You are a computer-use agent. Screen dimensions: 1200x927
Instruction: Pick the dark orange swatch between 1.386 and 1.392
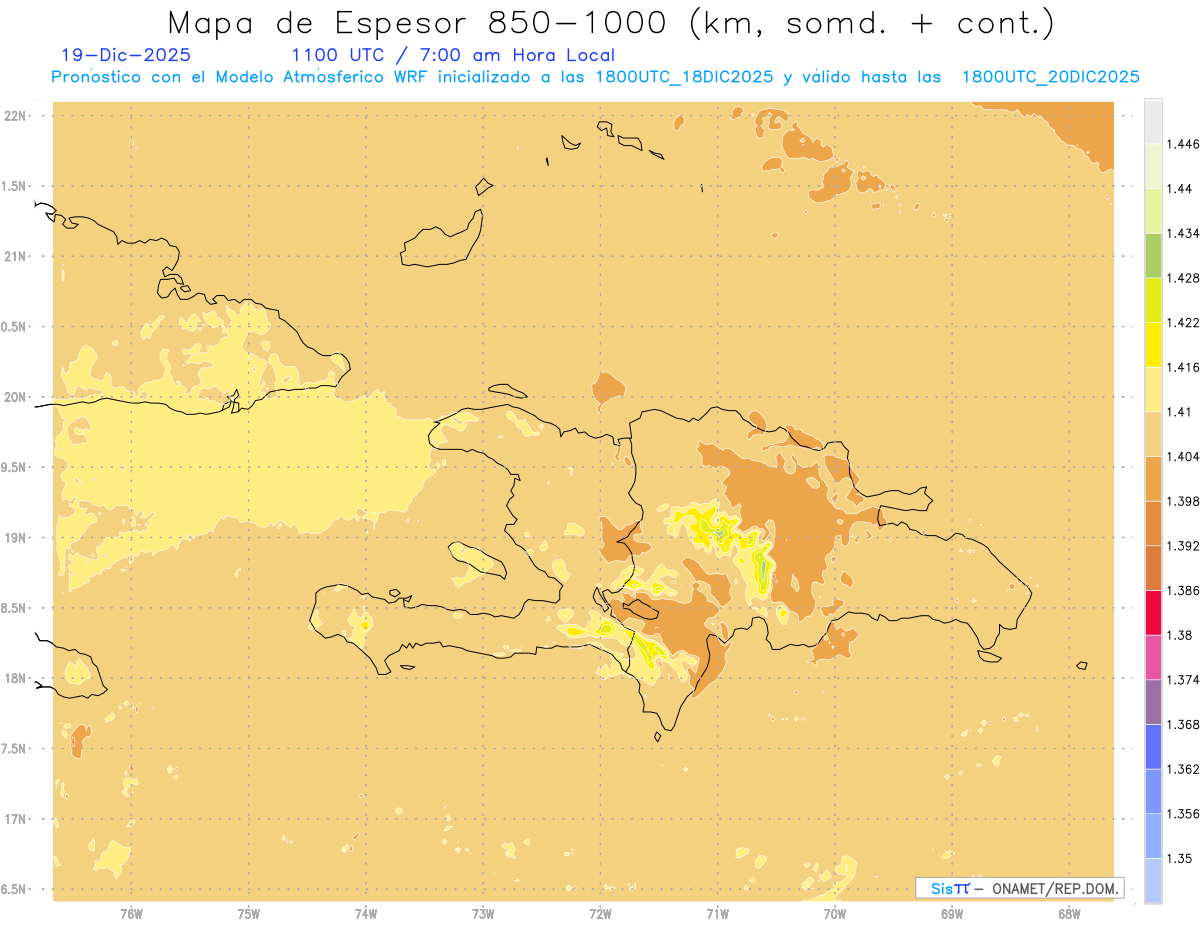[1153, 568]
